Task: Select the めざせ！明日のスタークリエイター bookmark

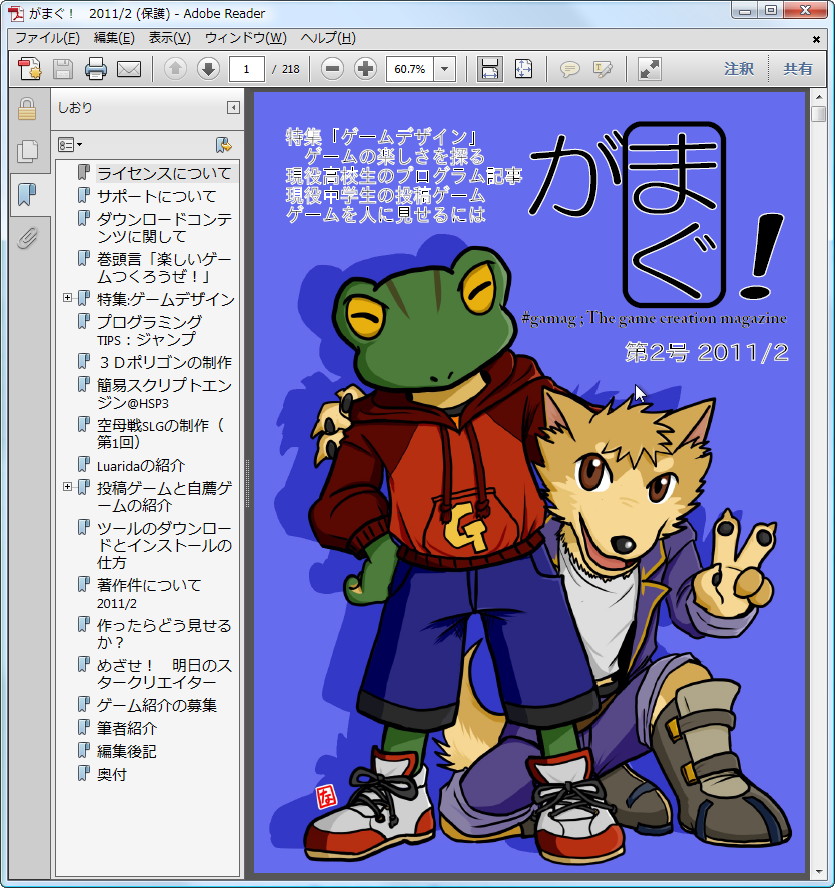Action: tap(164, 673)
